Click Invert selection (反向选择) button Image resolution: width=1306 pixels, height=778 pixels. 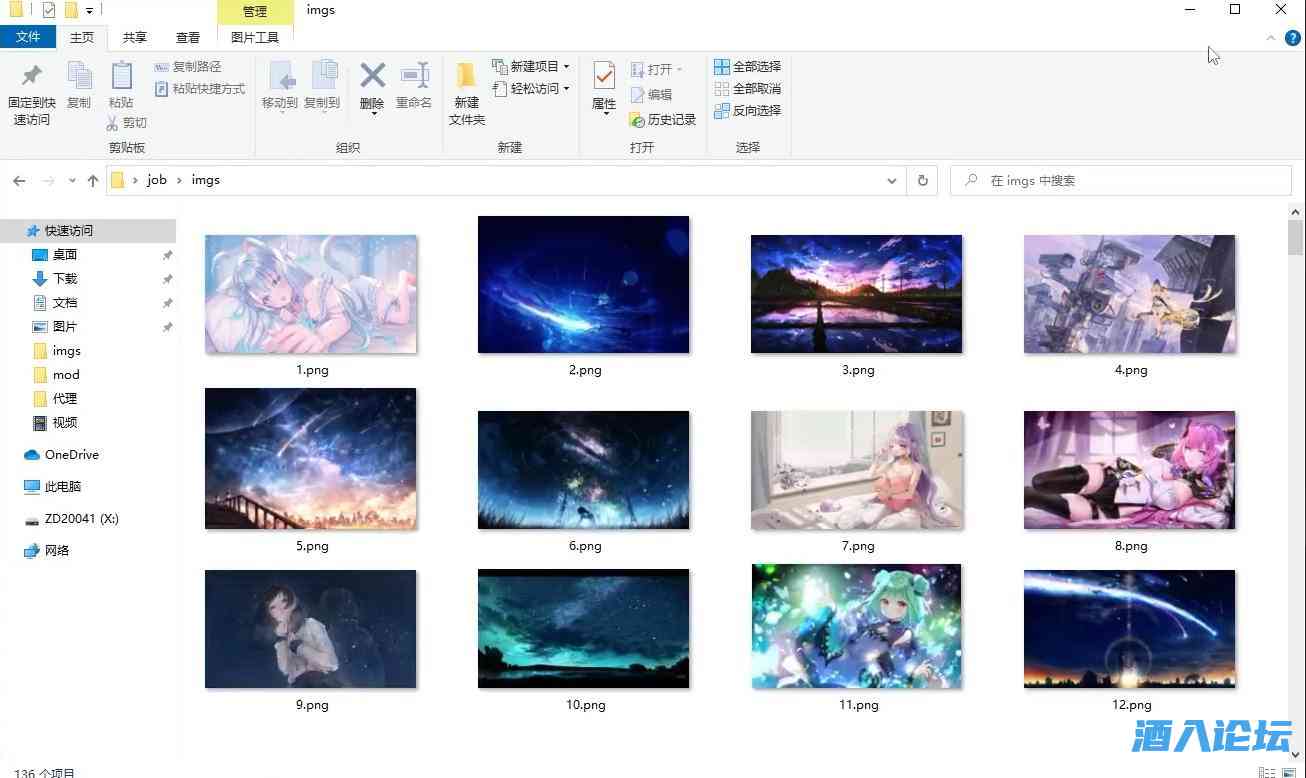pos(747,111)
